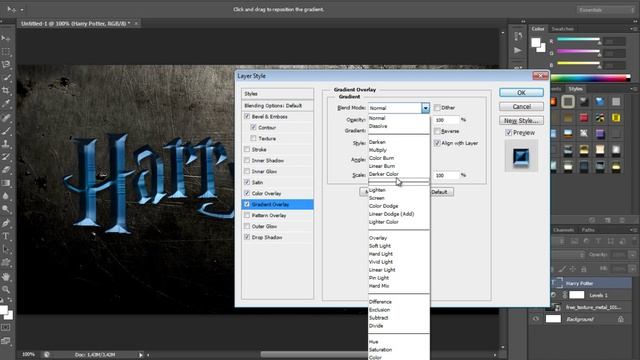Select the Gradient tool
The width and height of the screenshot is (640, 360).
click(x=6, y=183)
